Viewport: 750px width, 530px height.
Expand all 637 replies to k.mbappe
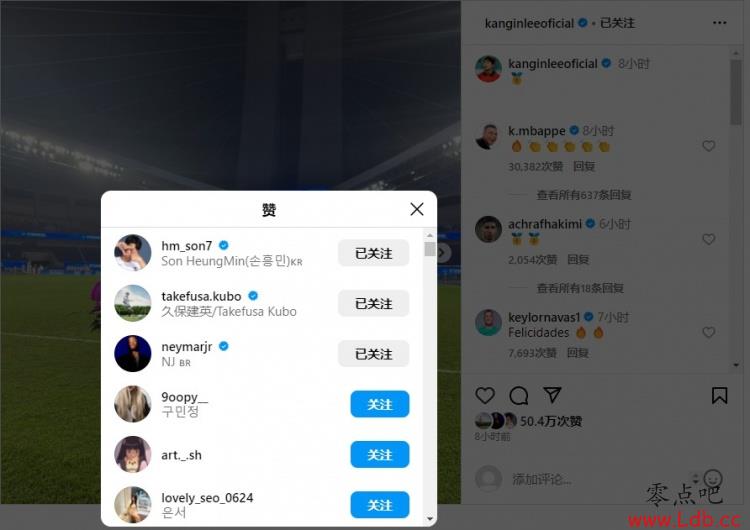584,195
